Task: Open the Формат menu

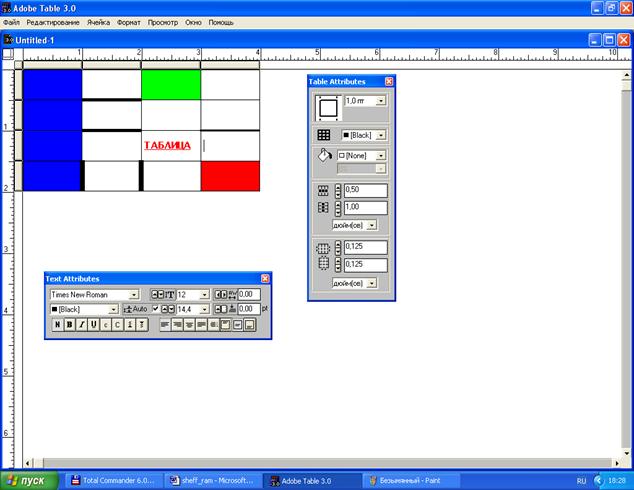Action: coord(129,21)
